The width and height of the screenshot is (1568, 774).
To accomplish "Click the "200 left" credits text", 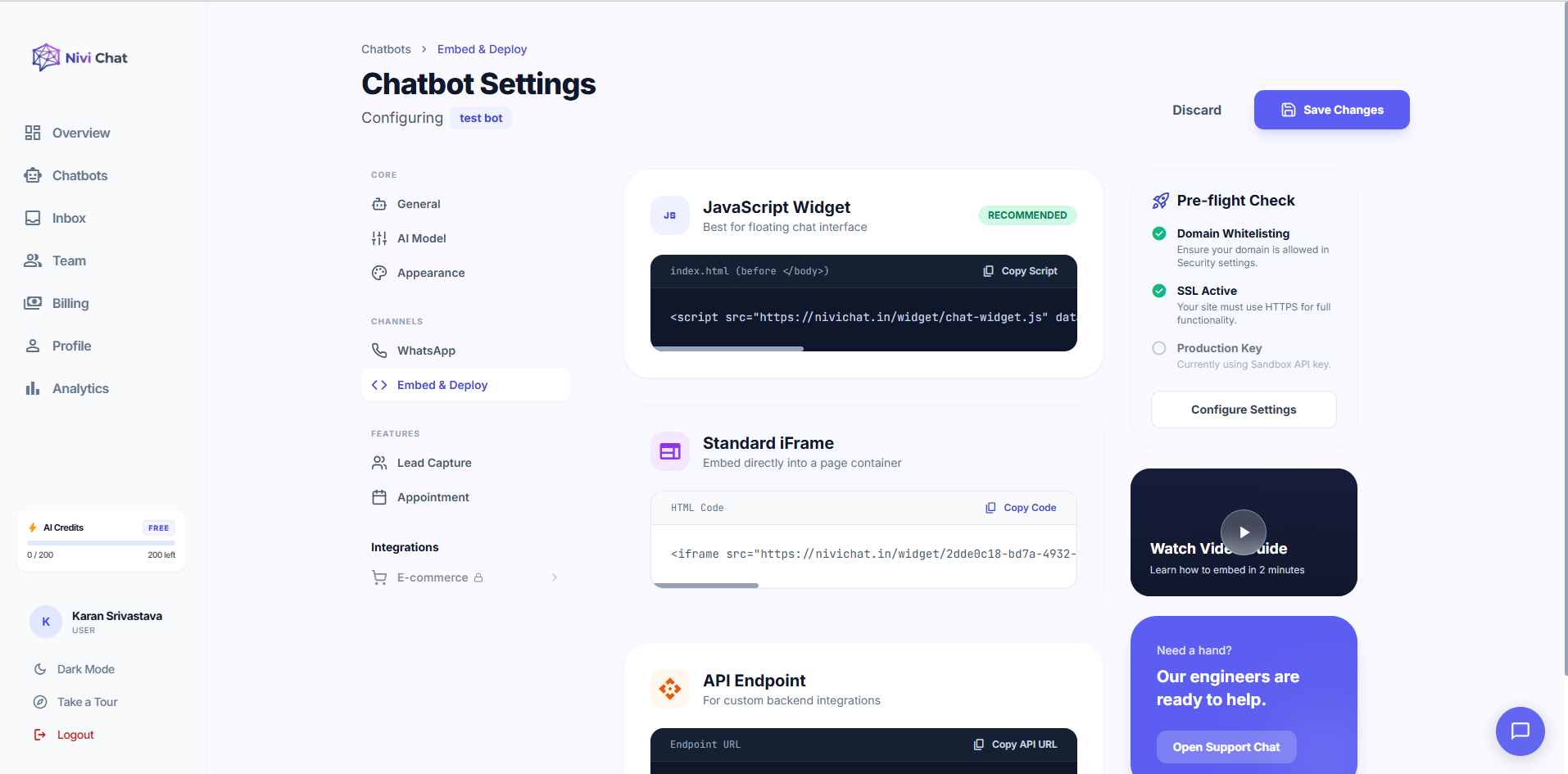I will click(x=161, y=554).
